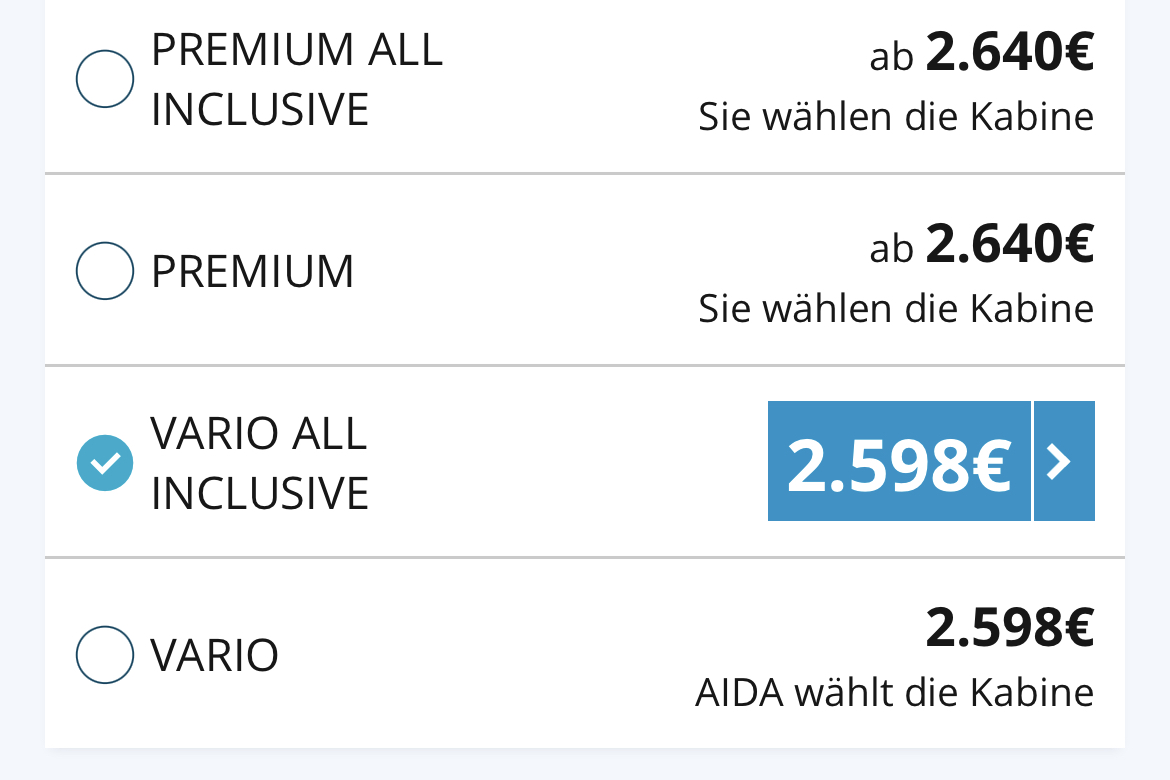Click the ab 2.640€ price for Premium All Inclusive

pyautogui.click(x=981, y=52)
